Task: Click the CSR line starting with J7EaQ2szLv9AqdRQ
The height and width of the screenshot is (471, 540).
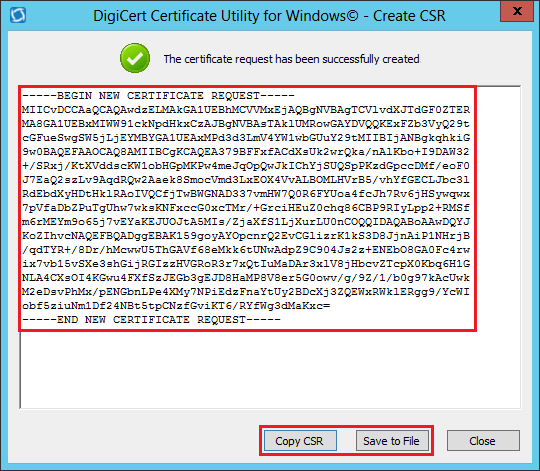Action: (x=246, y=180)
